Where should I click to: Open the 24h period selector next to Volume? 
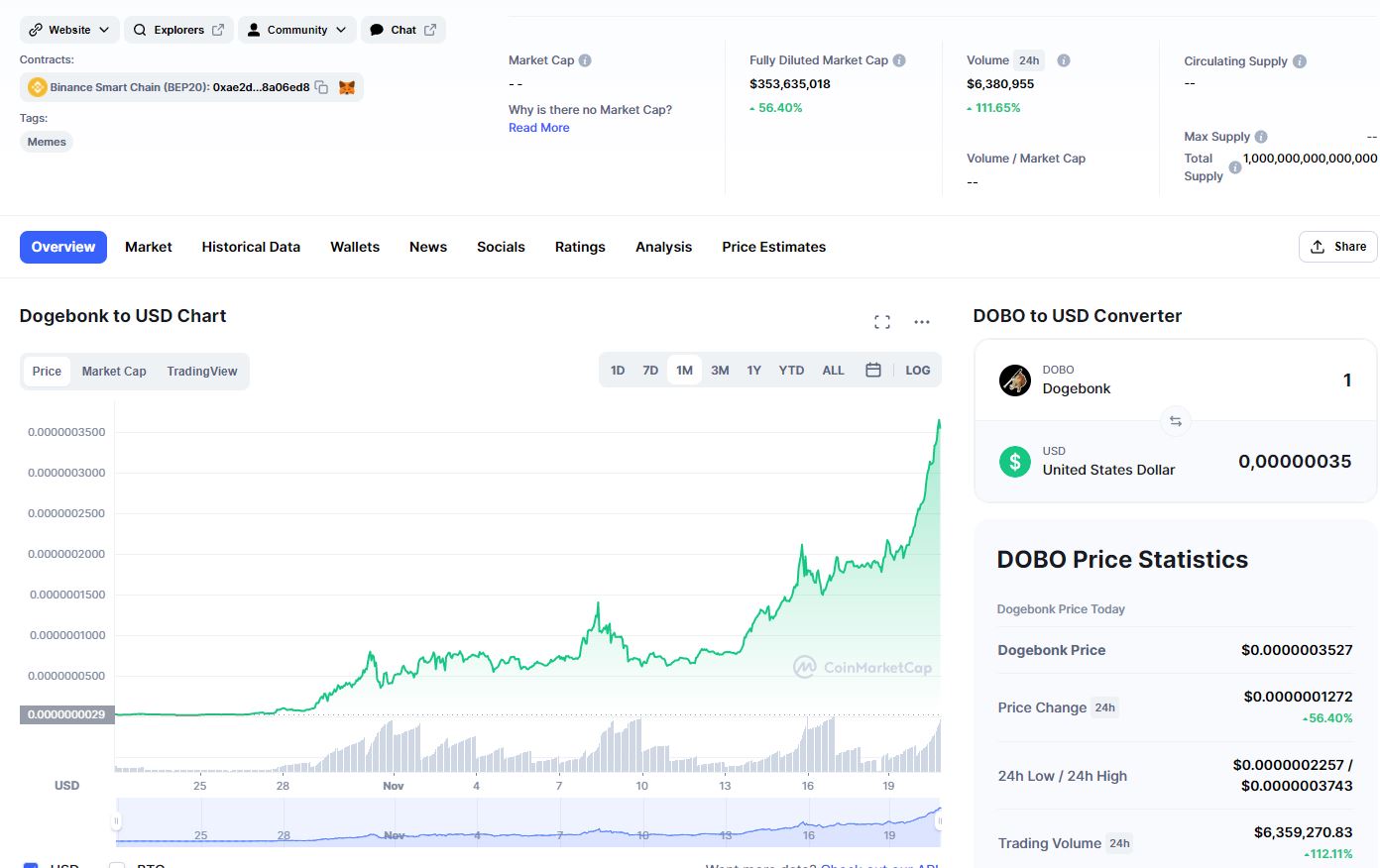click(1030, 60)
